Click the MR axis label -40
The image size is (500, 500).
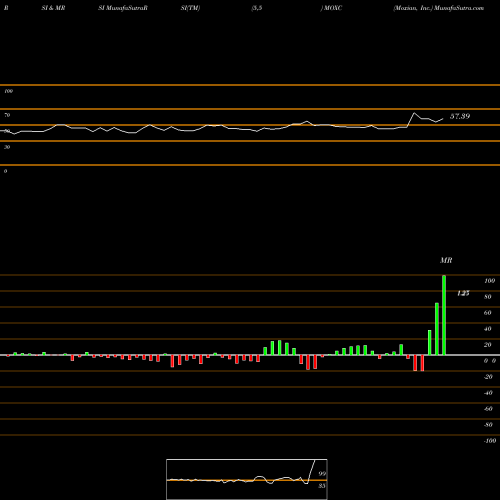point(488,393)
